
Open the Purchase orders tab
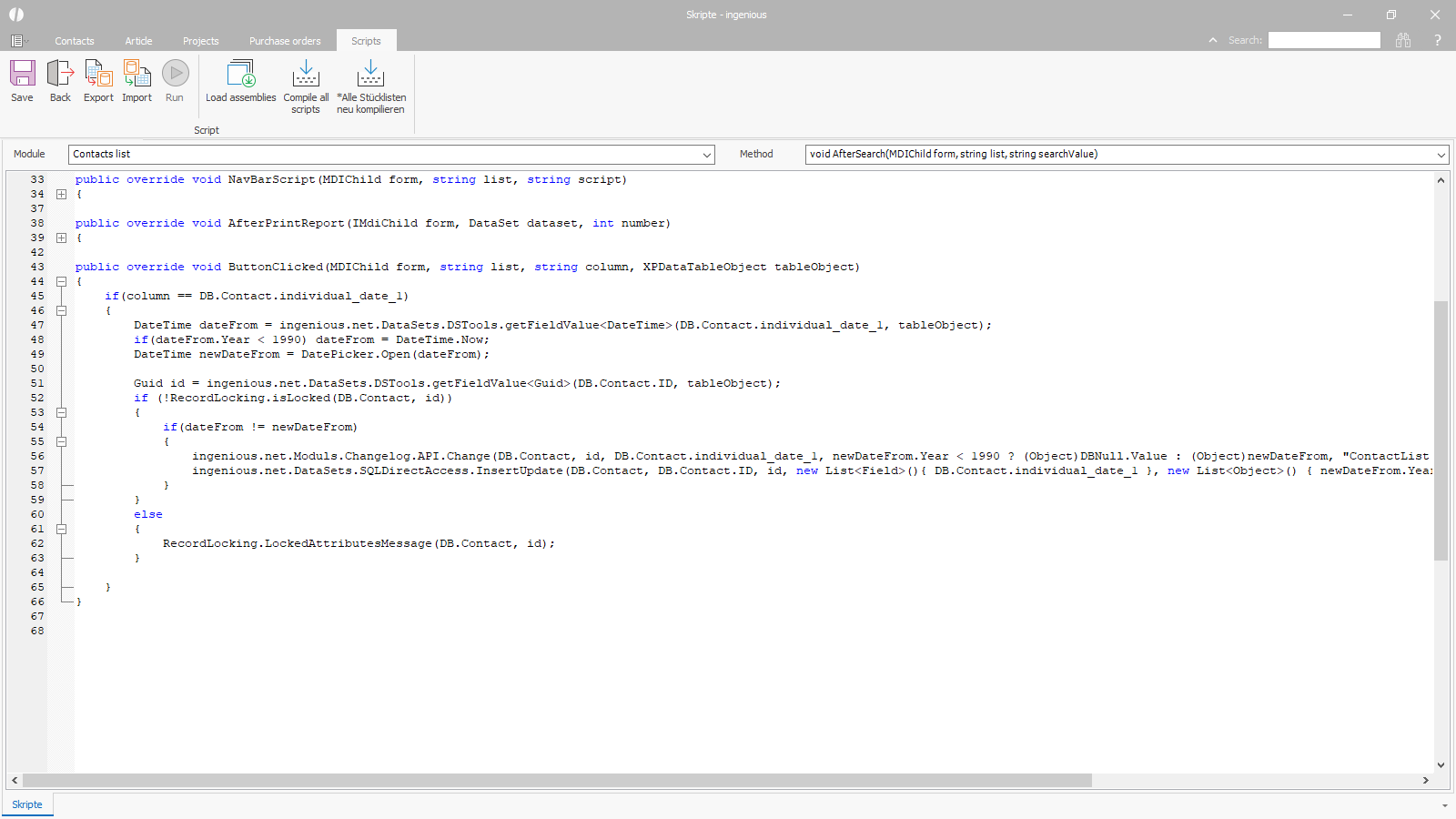pyautogui.click(x=285, y=41)
